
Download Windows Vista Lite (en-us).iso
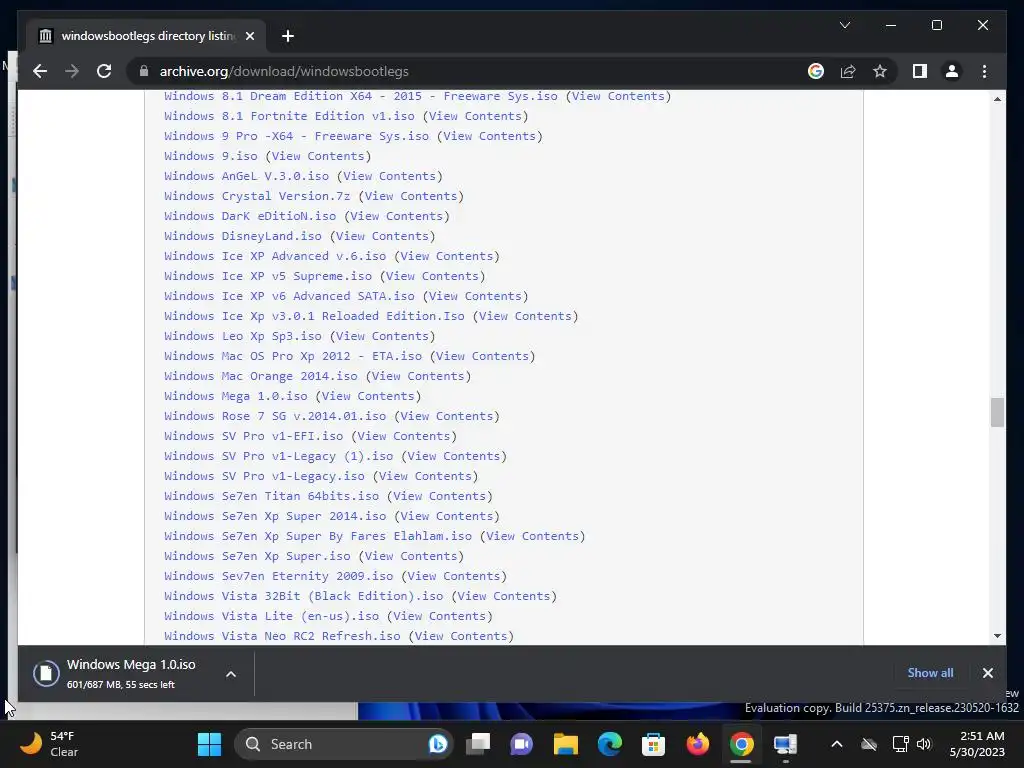pos(272,616)
